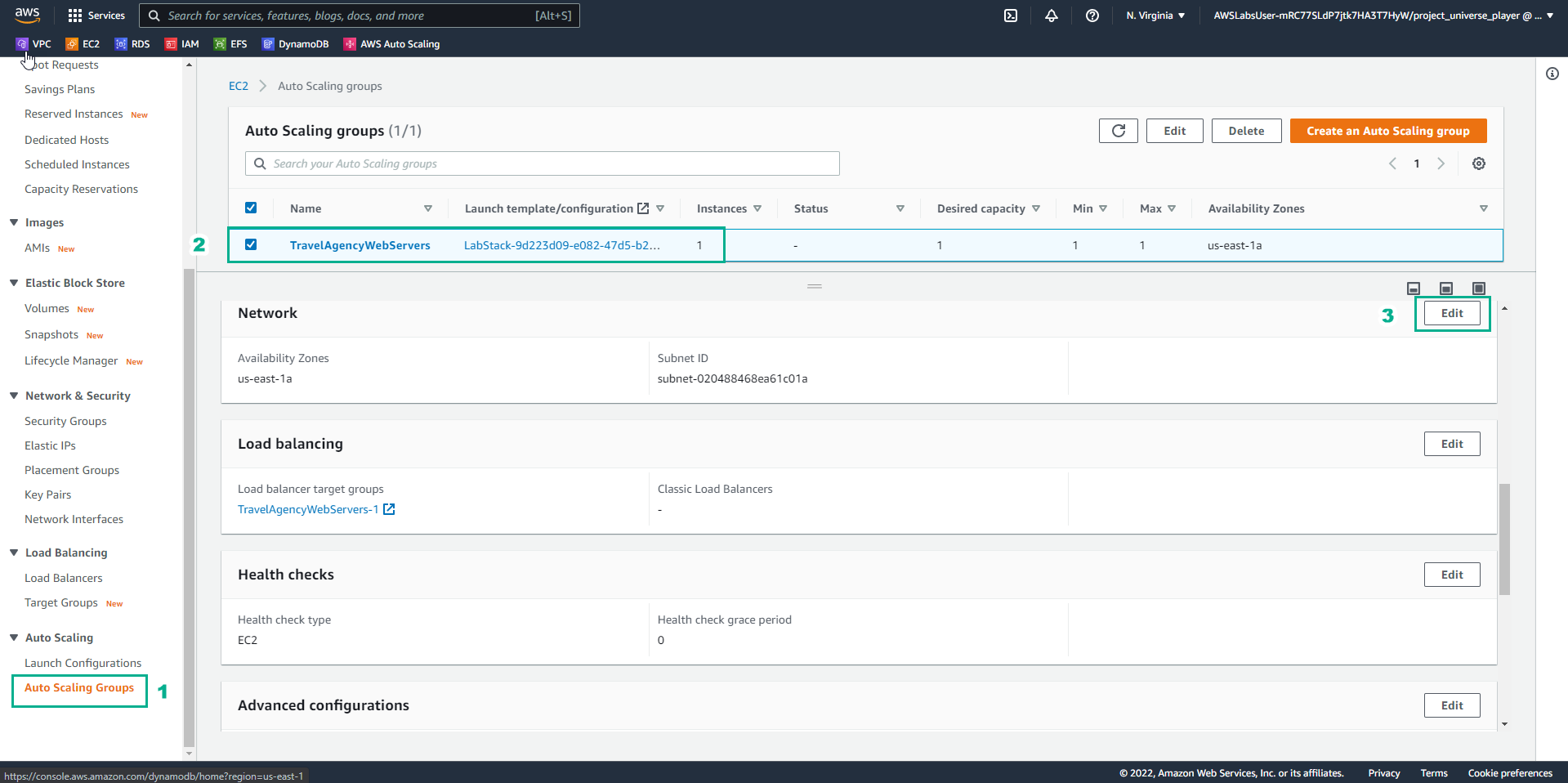Open the EC2 shortcut in favorites bar
The image size is (1568, 783).
tap(83, 44)
